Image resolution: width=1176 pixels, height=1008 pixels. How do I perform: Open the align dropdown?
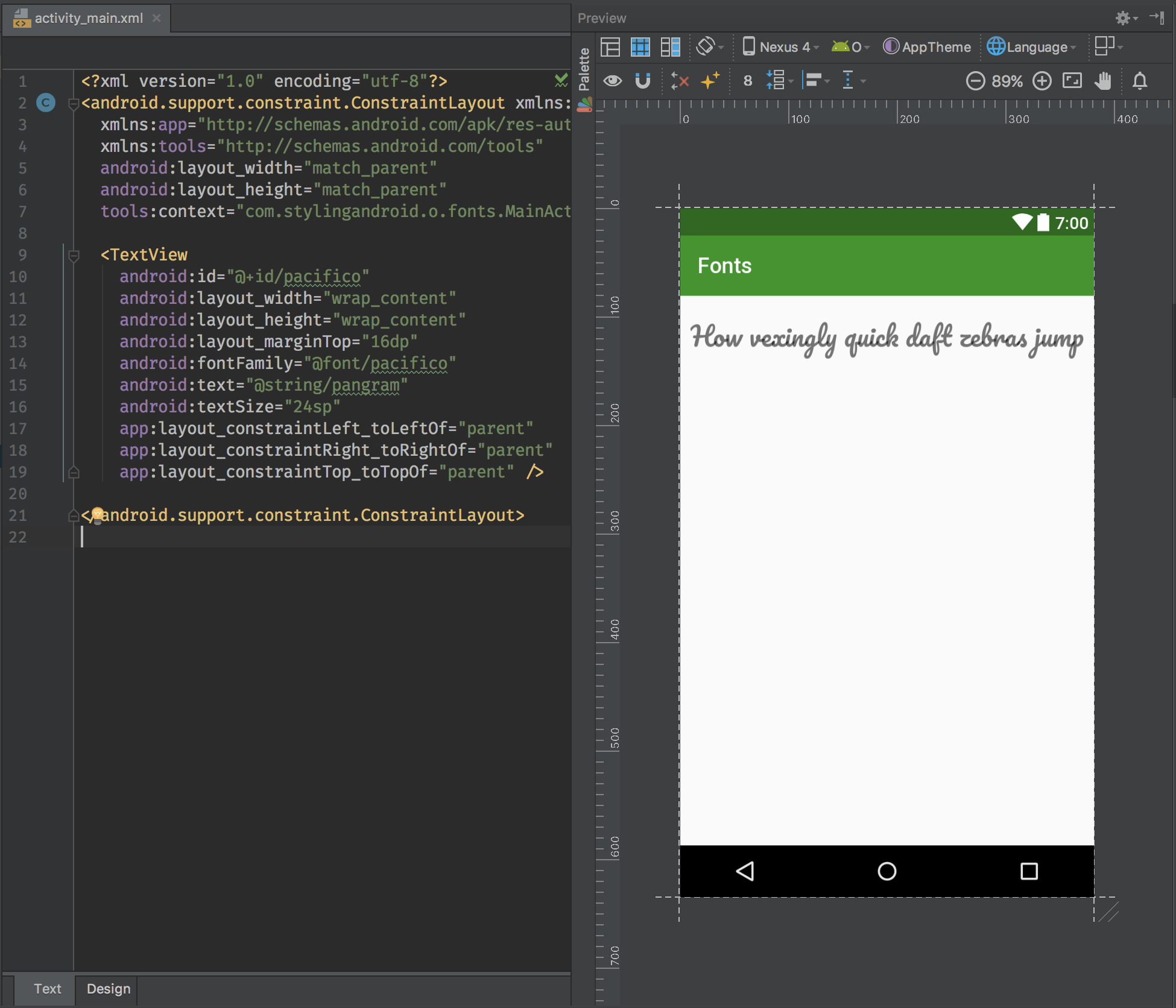[x=816, y=81]
